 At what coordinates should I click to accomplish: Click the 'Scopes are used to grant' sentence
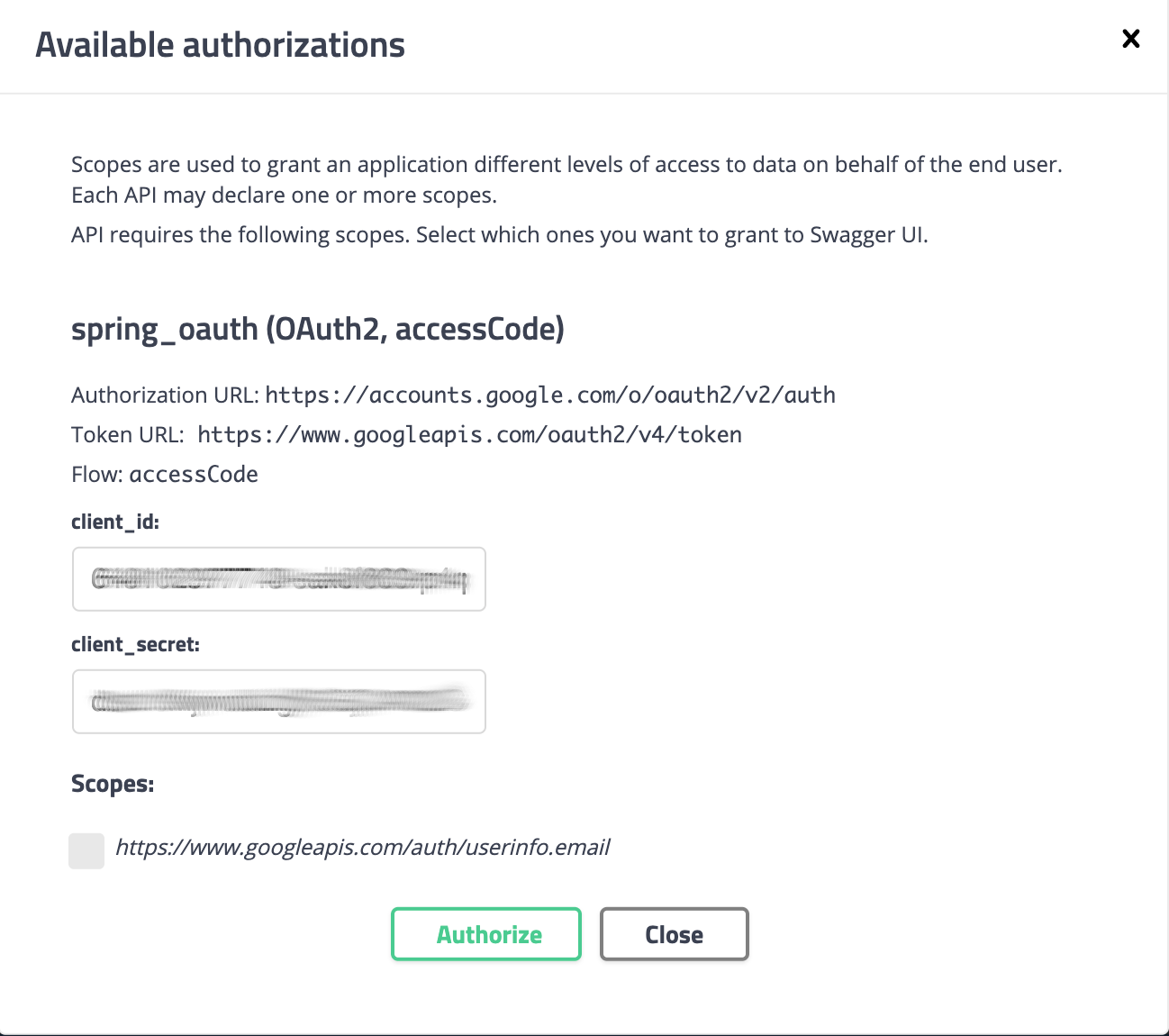(566, 165)
